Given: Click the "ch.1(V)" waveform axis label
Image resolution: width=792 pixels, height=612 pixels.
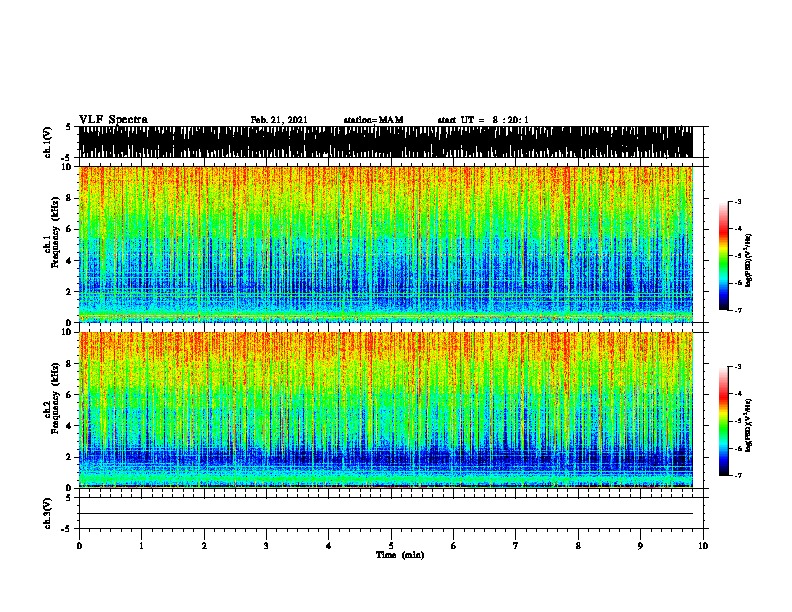Looking at the screenshot, I should click(48, 142).
